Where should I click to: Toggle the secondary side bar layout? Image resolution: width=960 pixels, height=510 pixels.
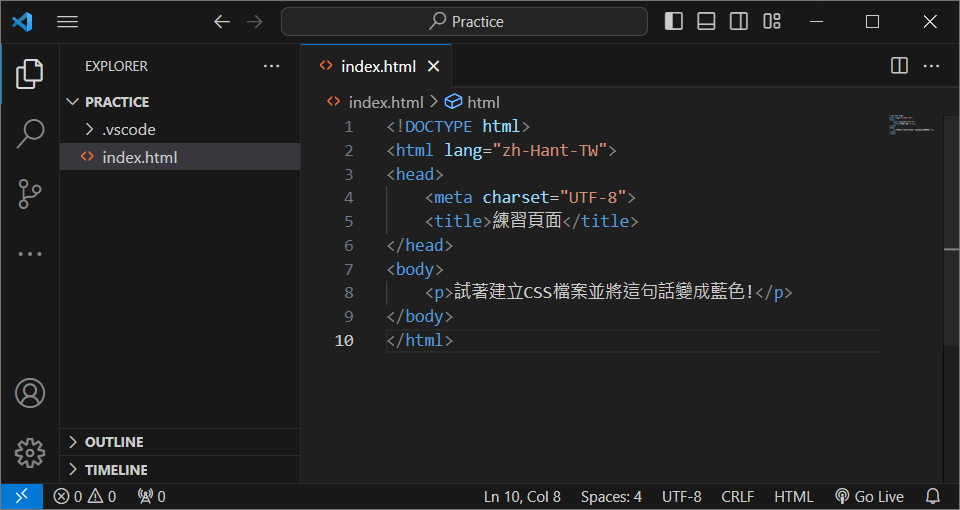[738, 22]
